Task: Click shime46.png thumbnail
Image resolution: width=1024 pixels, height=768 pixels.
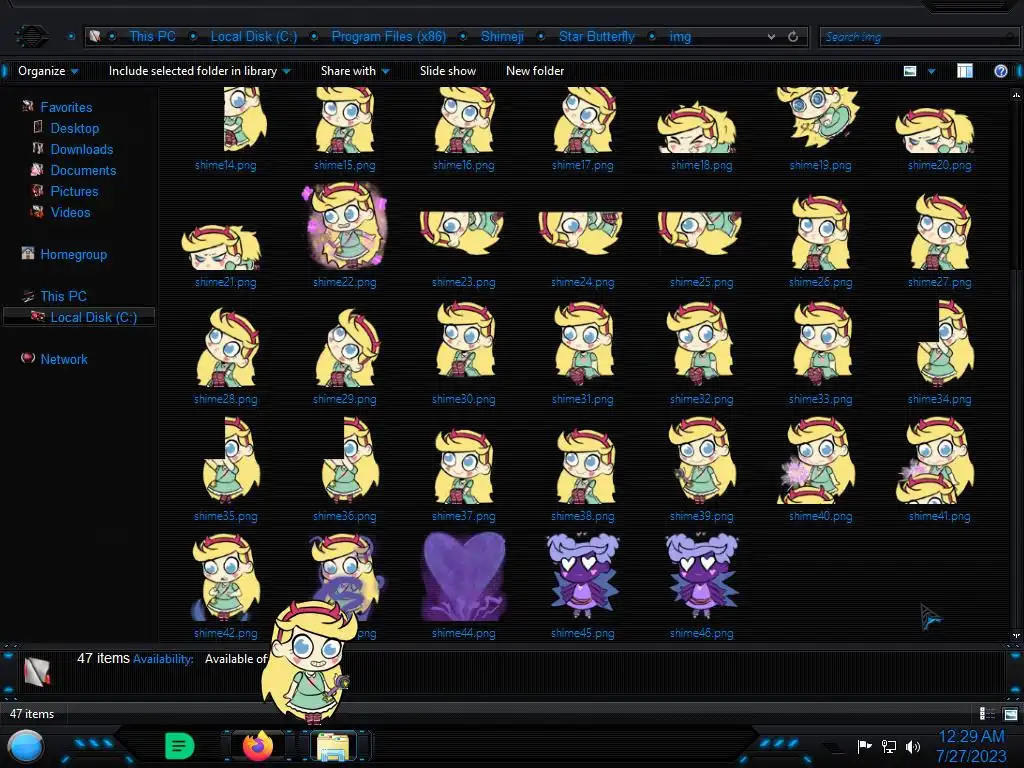Action: [x=702, y=576]
